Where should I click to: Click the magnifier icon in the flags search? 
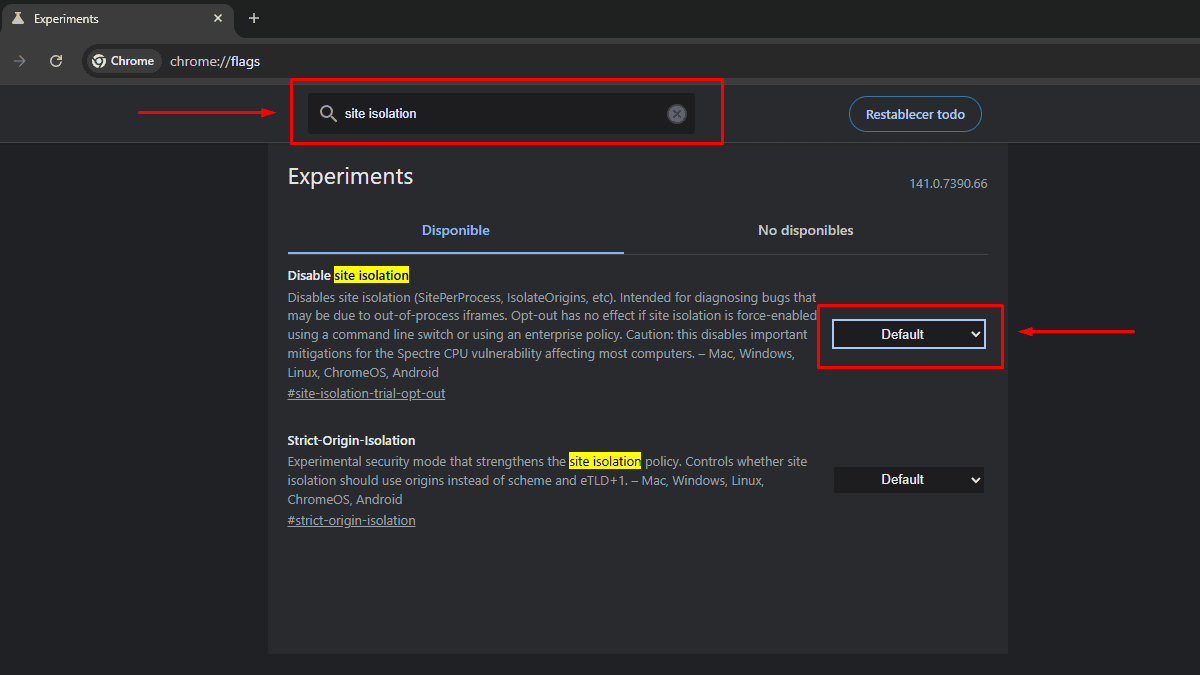coord(327,114)
